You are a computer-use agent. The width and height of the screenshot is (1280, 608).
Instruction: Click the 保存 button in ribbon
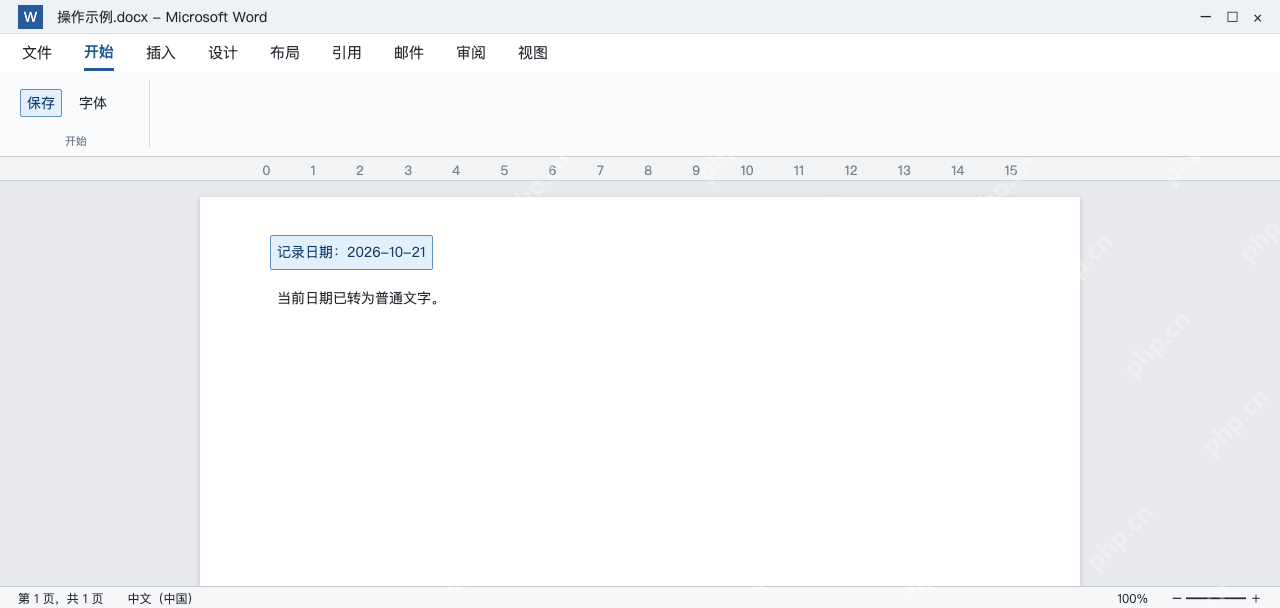[41, 103]
